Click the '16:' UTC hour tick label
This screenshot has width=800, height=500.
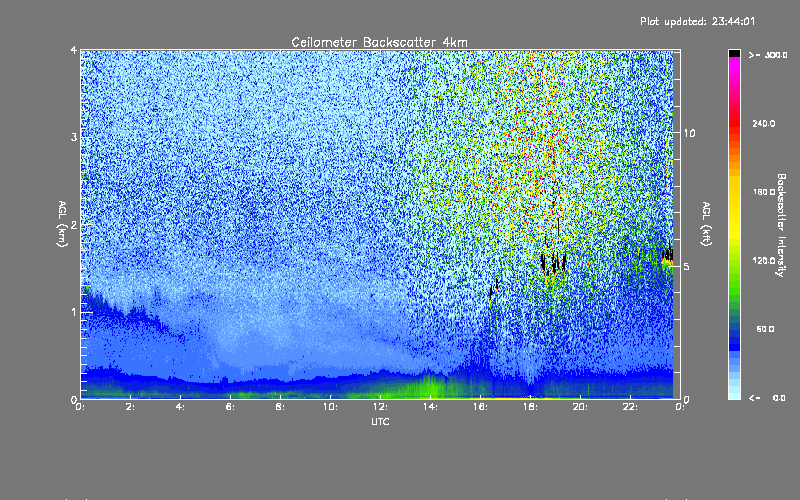tap(480, 407)
